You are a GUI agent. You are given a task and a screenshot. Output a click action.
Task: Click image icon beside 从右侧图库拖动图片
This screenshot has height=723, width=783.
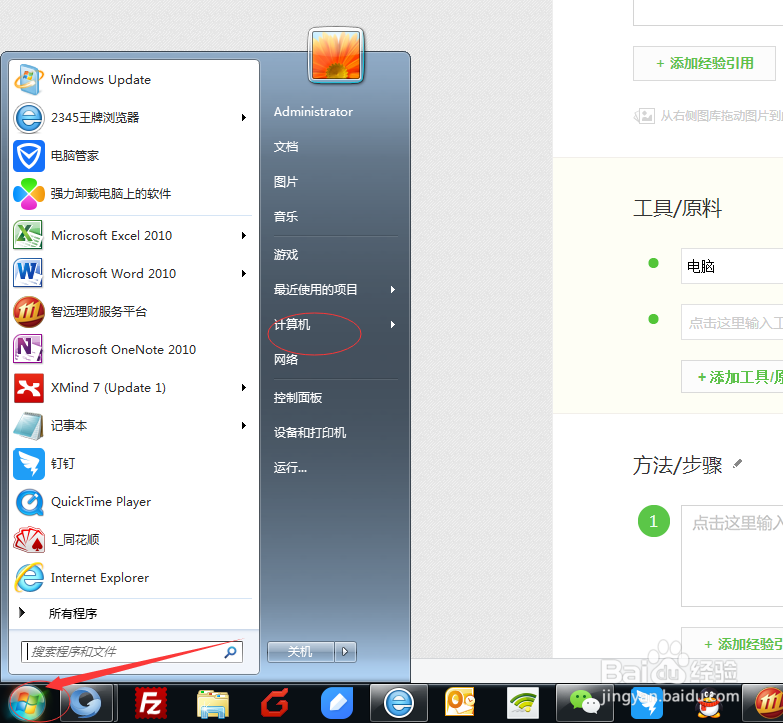[645, 116]
